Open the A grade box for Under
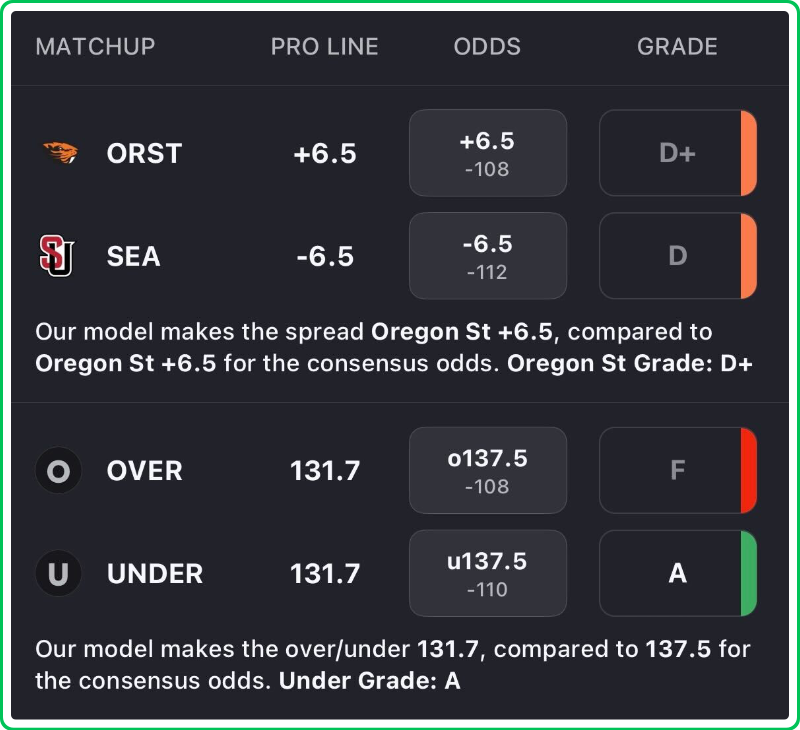 (x=676, y=574)
